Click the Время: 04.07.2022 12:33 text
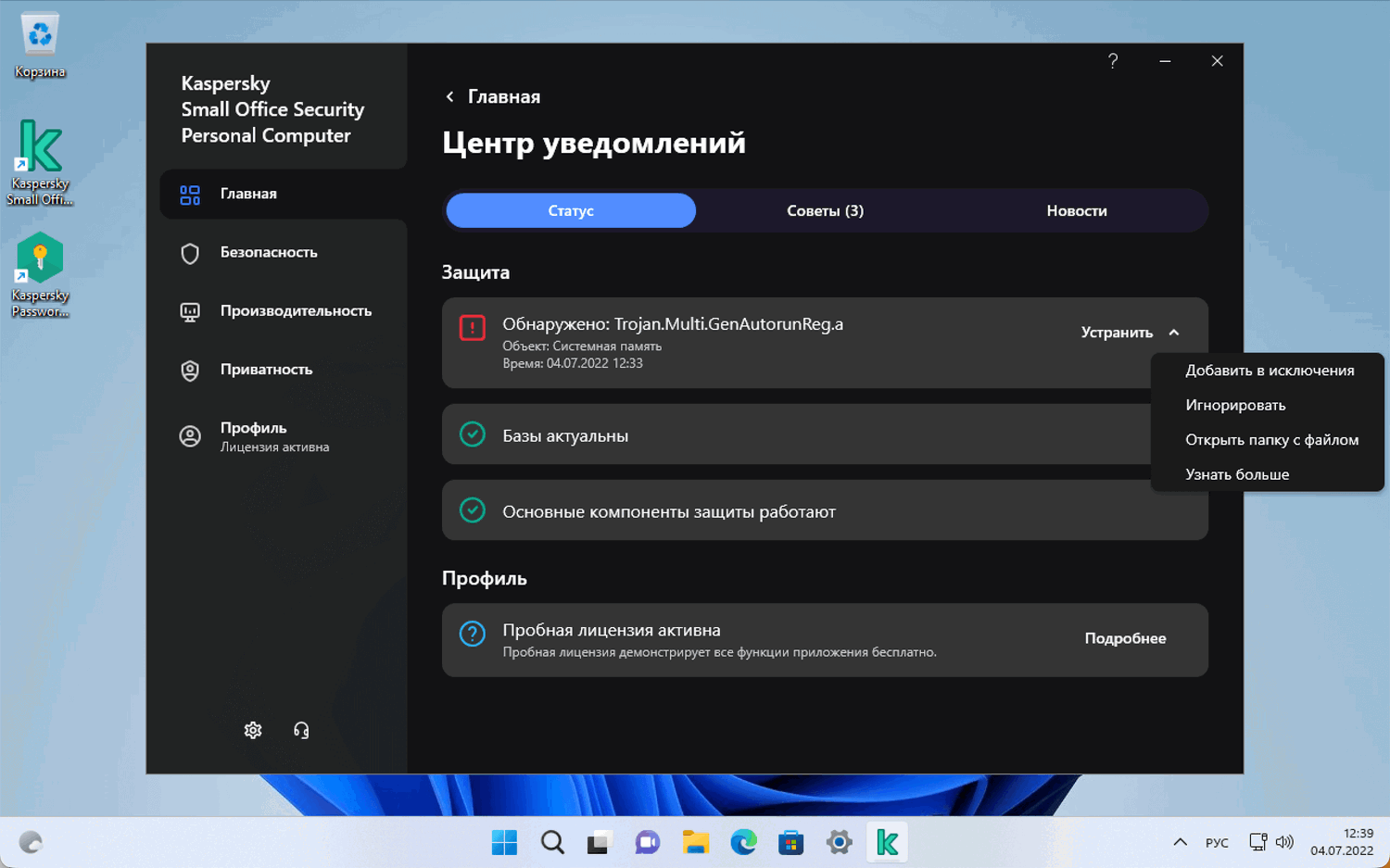The width and height of the screenshot is (1390, 868). (x=573, y=363)
